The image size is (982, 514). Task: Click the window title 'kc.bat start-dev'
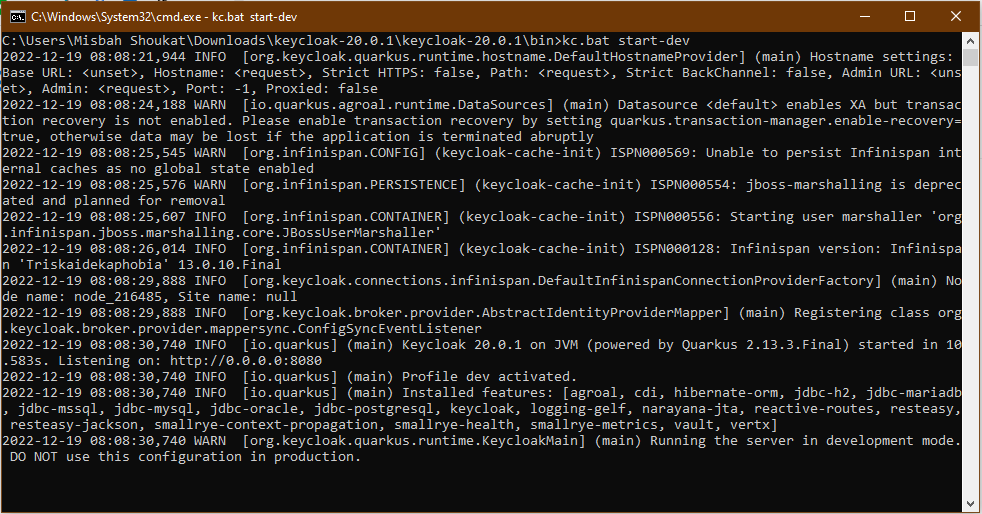pyautogui.click(x=254, y=17)
